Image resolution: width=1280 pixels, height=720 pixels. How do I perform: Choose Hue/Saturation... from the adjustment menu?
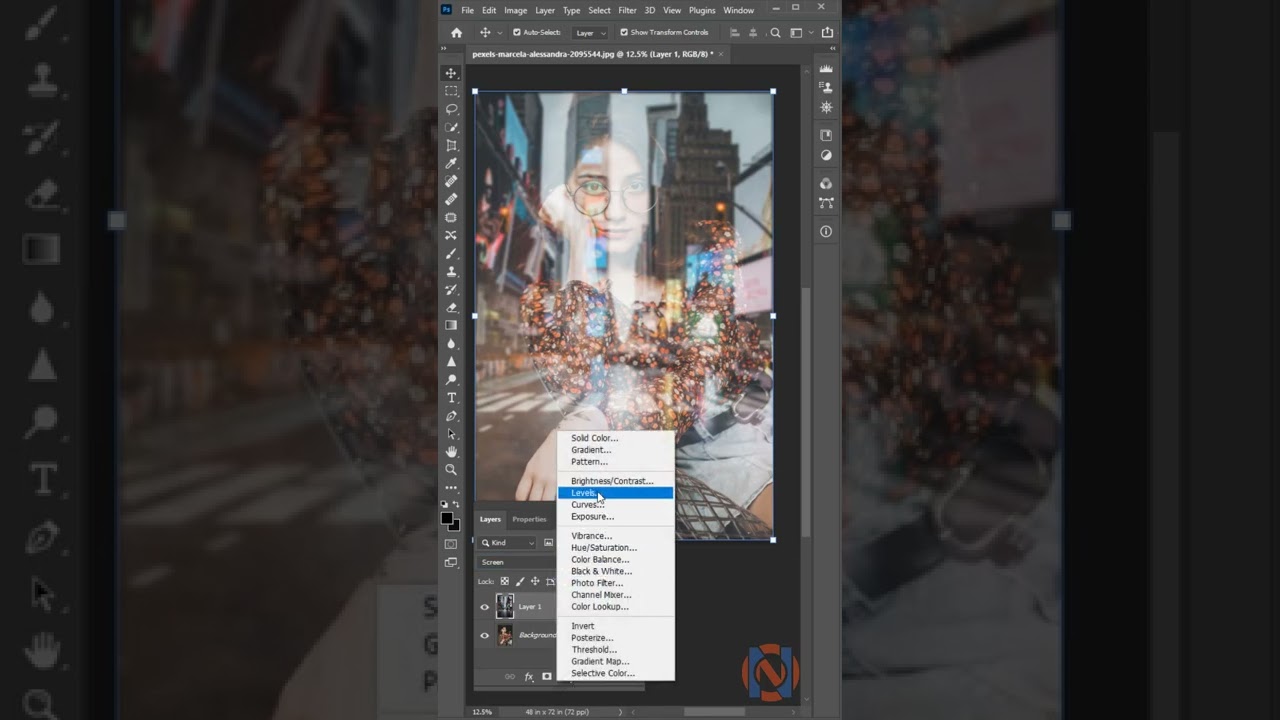tap(615, 548)
